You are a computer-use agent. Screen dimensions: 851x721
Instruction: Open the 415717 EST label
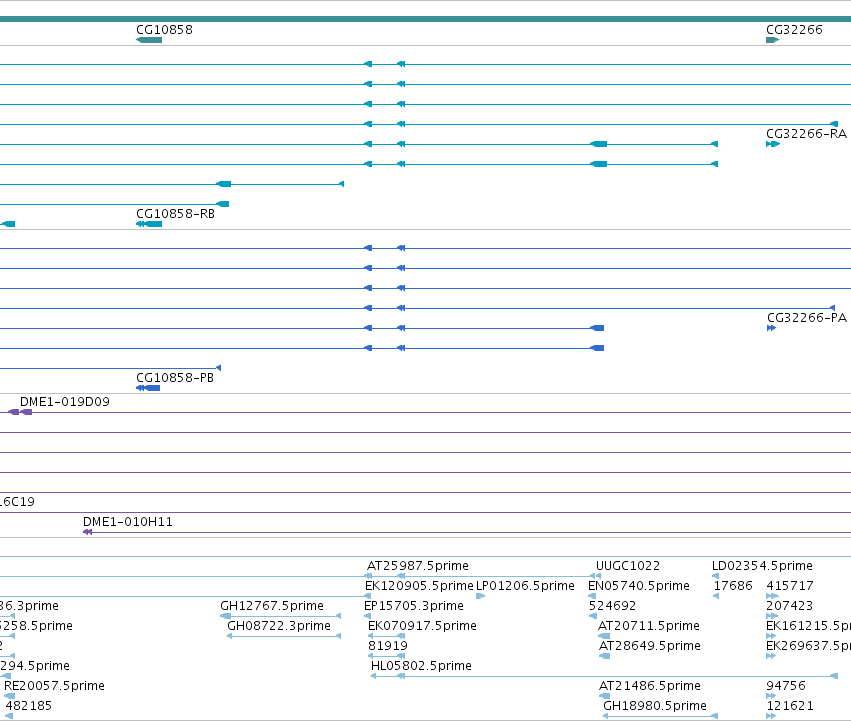pos(790,586)
